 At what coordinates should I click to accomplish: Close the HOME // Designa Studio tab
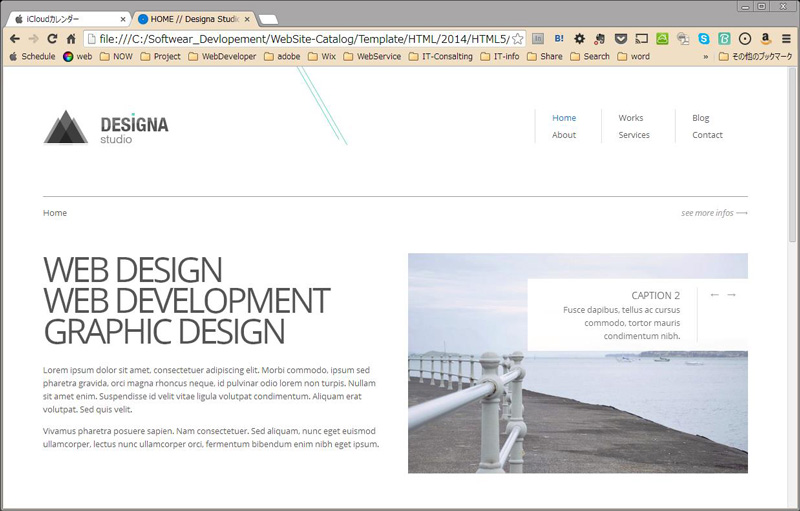click(x=247, y=19)
